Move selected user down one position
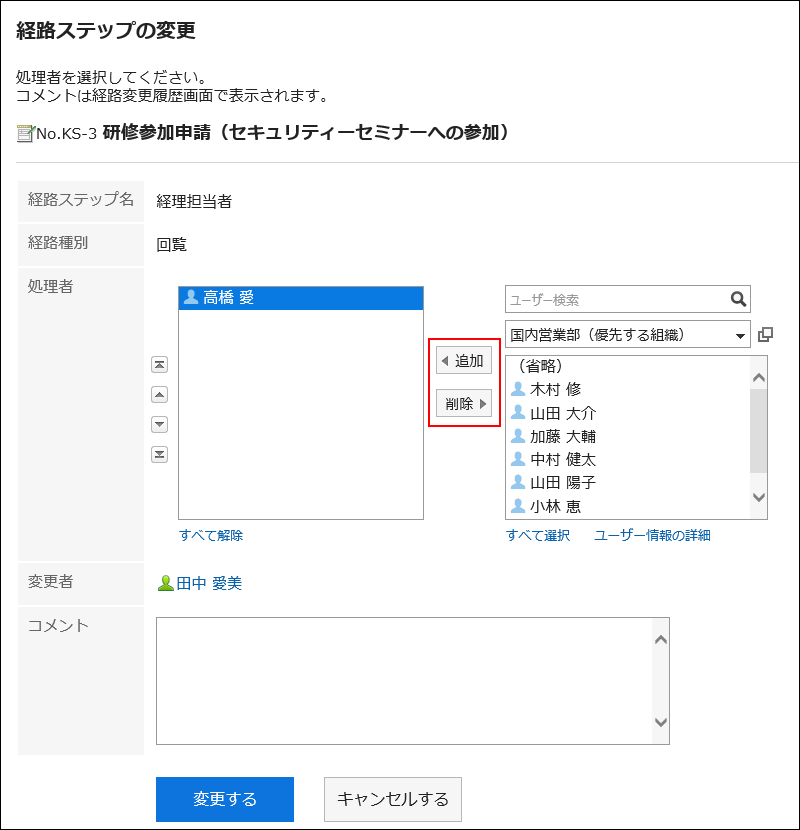The image size is (800, 830). 159,424
